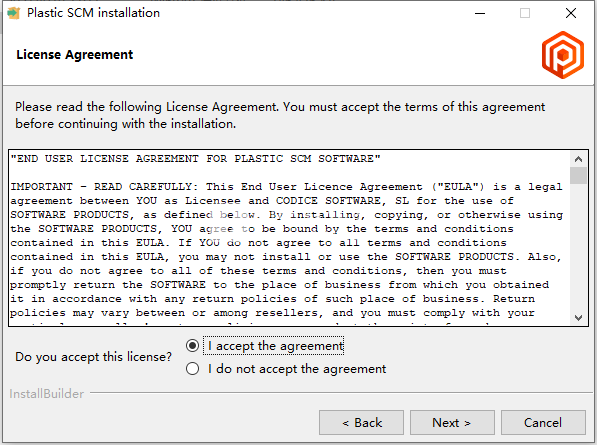Minimize the Plastic SCM installation window
Image resolution: width=597 pixels, height=445 pixels.
point(480,13)
